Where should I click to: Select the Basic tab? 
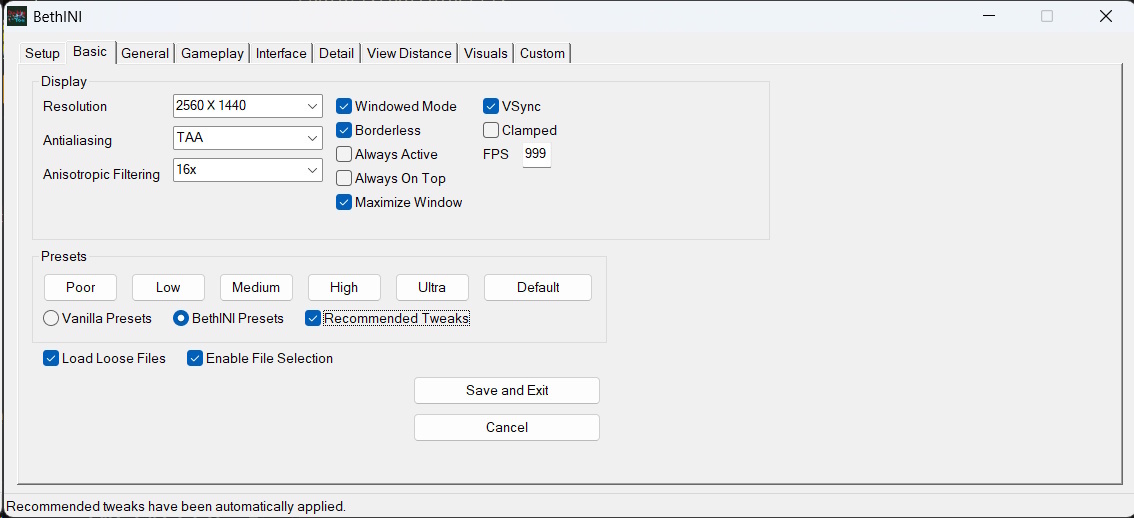[x=90, y=52]
